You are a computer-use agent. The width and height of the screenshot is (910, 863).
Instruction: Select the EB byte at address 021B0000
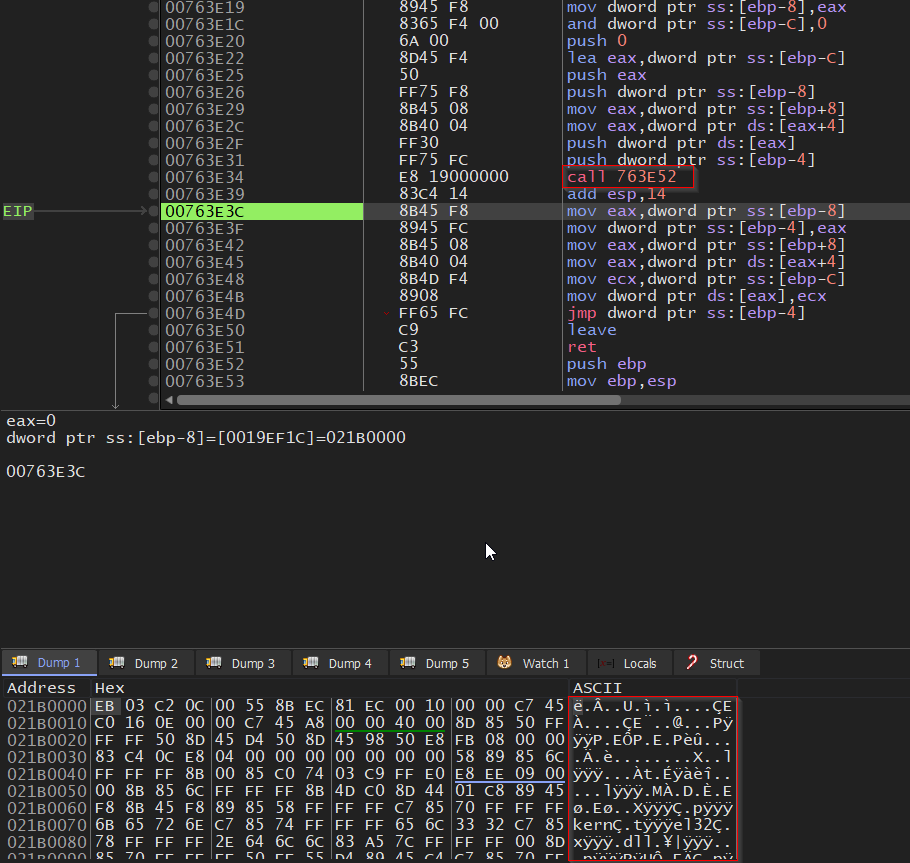click(104, 706)
